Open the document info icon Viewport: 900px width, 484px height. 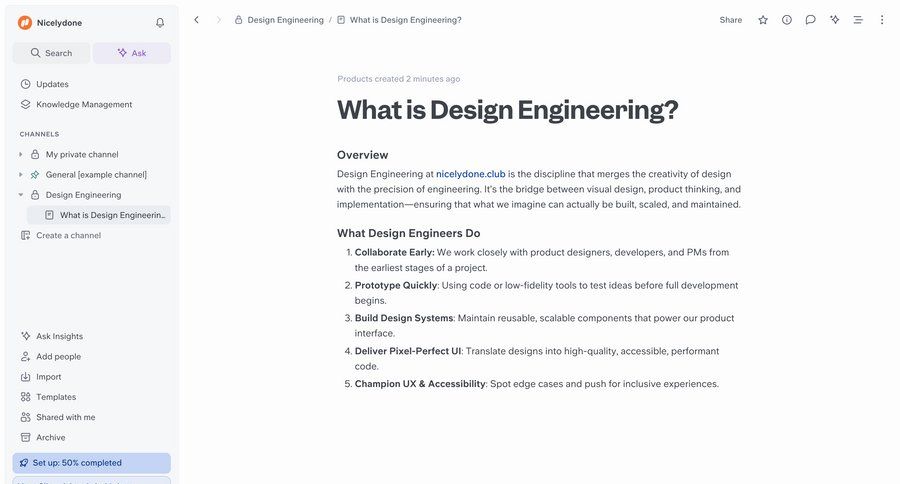787,20
